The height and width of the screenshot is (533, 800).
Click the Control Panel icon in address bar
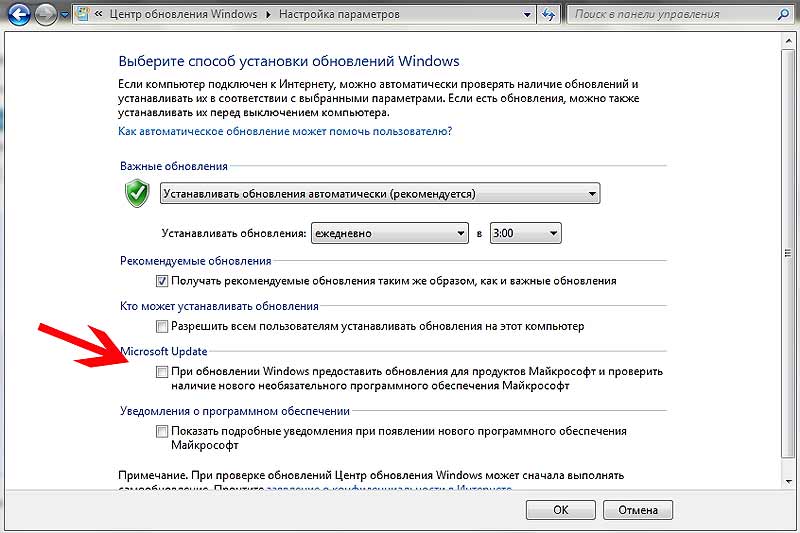(83, 14)
